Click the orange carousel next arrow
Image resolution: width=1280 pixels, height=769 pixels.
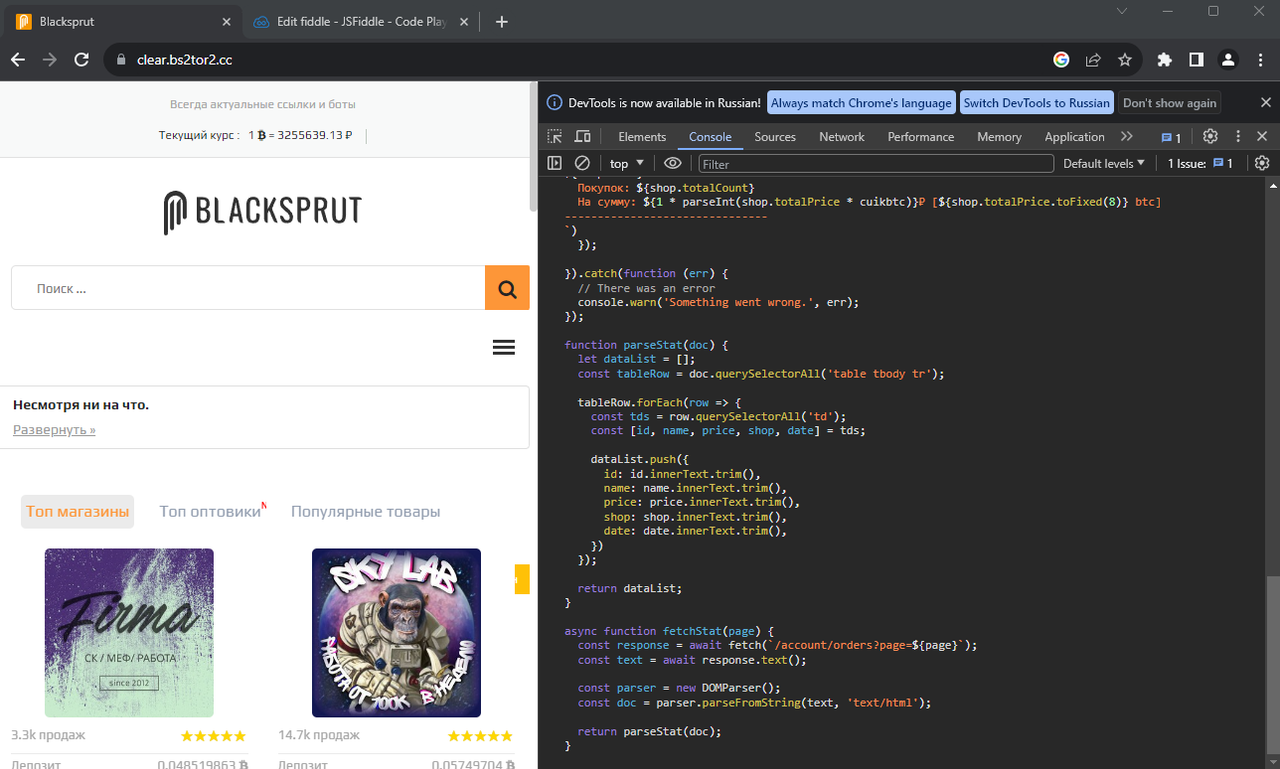pos(522,579)
